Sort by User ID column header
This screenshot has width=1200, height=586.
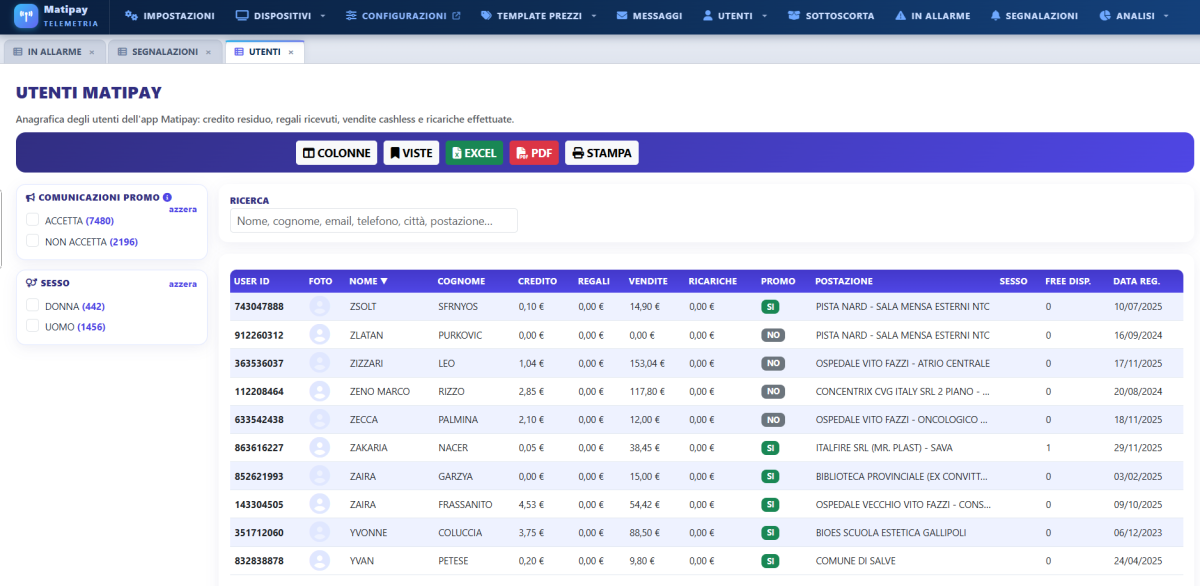coord(252,281)
